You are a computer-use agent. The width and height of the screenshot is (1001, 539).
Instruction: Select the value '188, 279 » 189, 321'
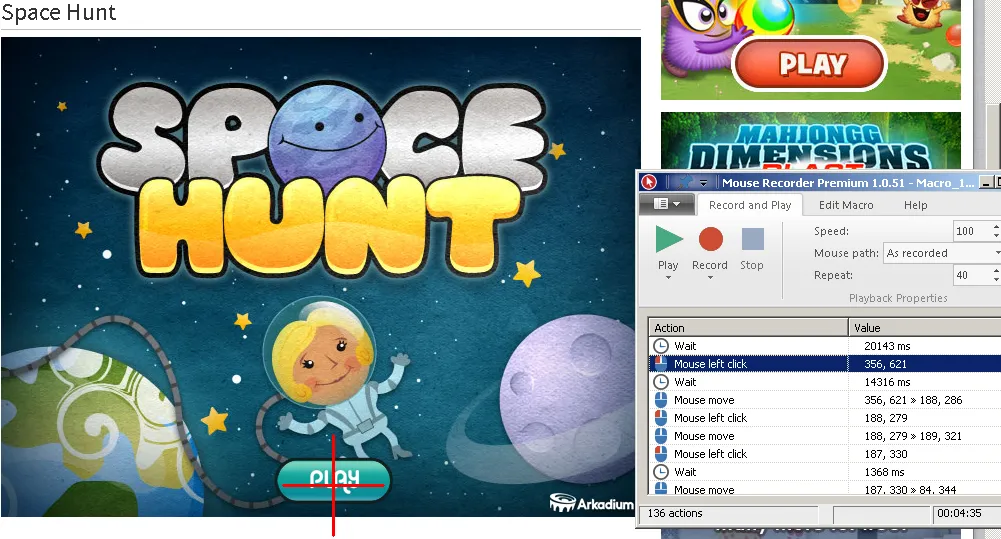coord(913,436)
